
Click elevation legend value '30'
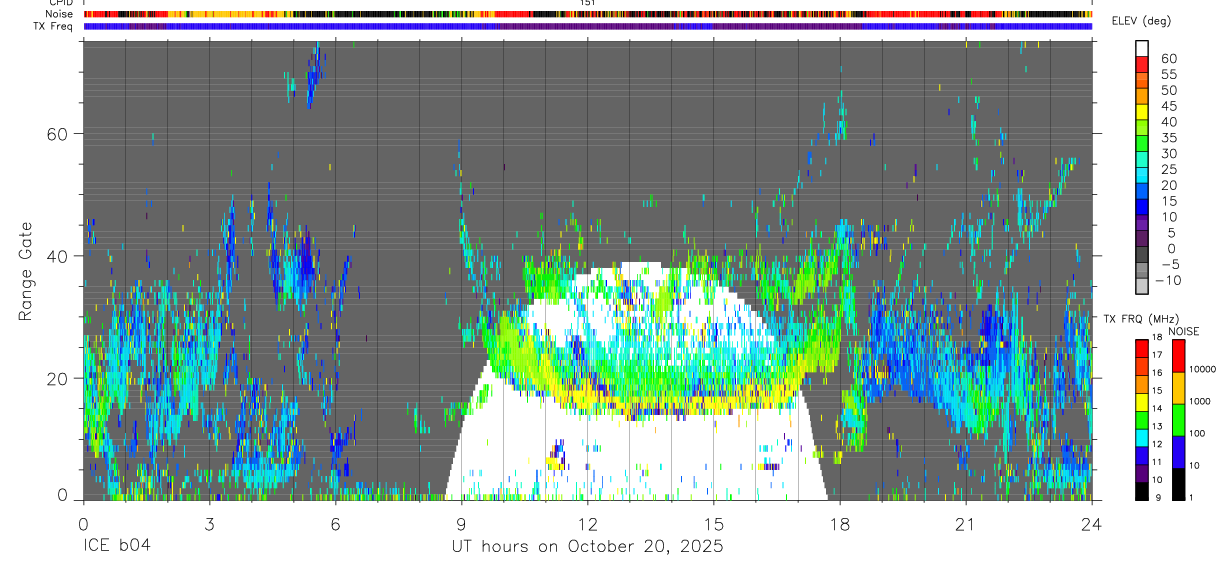point(1168,153)
